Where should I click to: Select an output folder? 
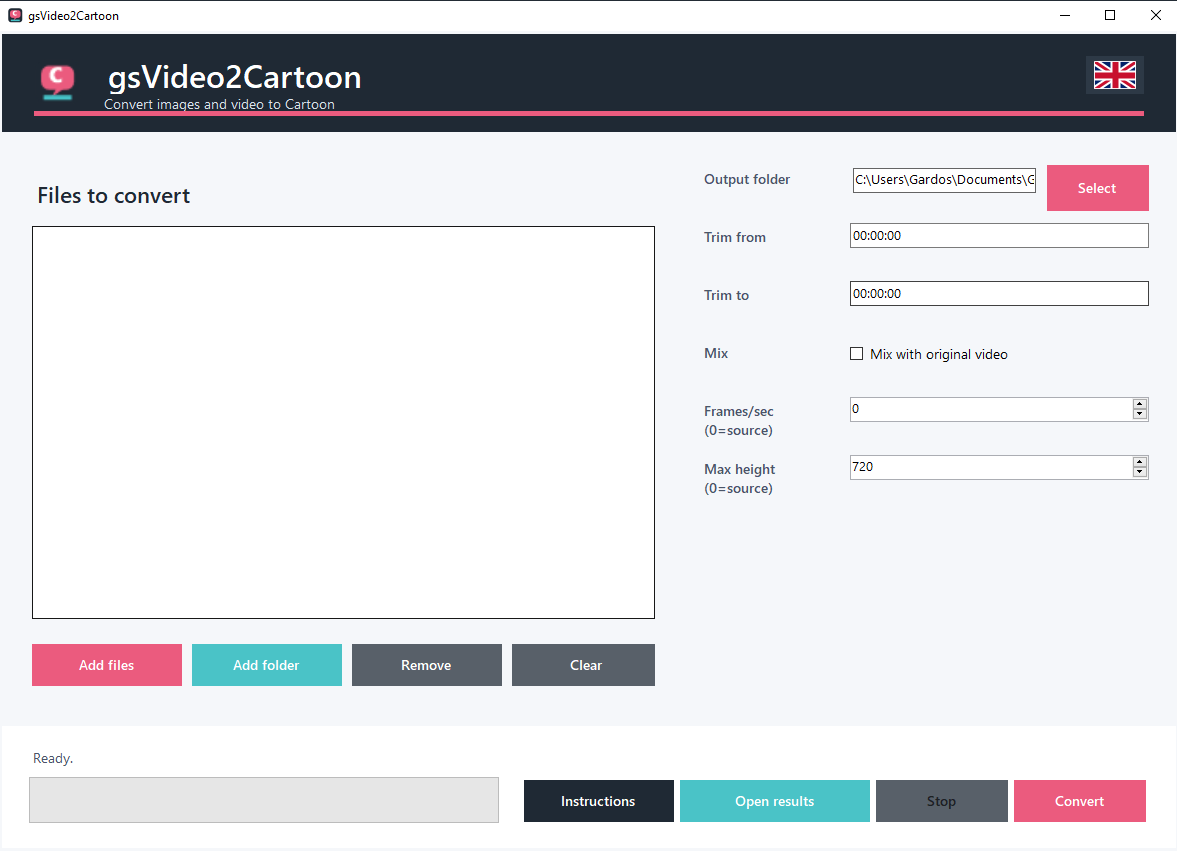1097,188
